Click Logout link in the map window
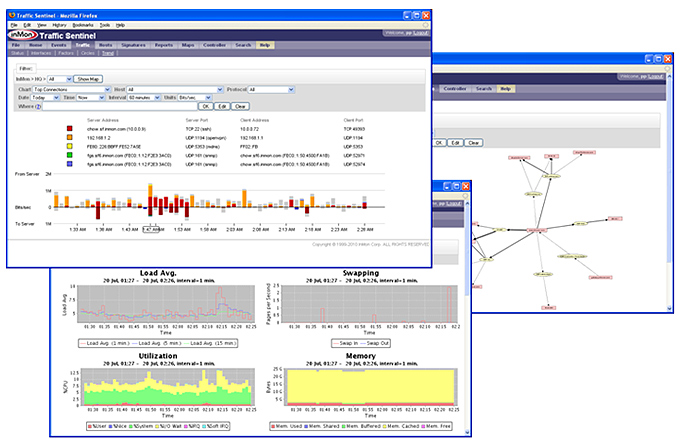This screenshot has height=447, width=680. click(655, 76)
